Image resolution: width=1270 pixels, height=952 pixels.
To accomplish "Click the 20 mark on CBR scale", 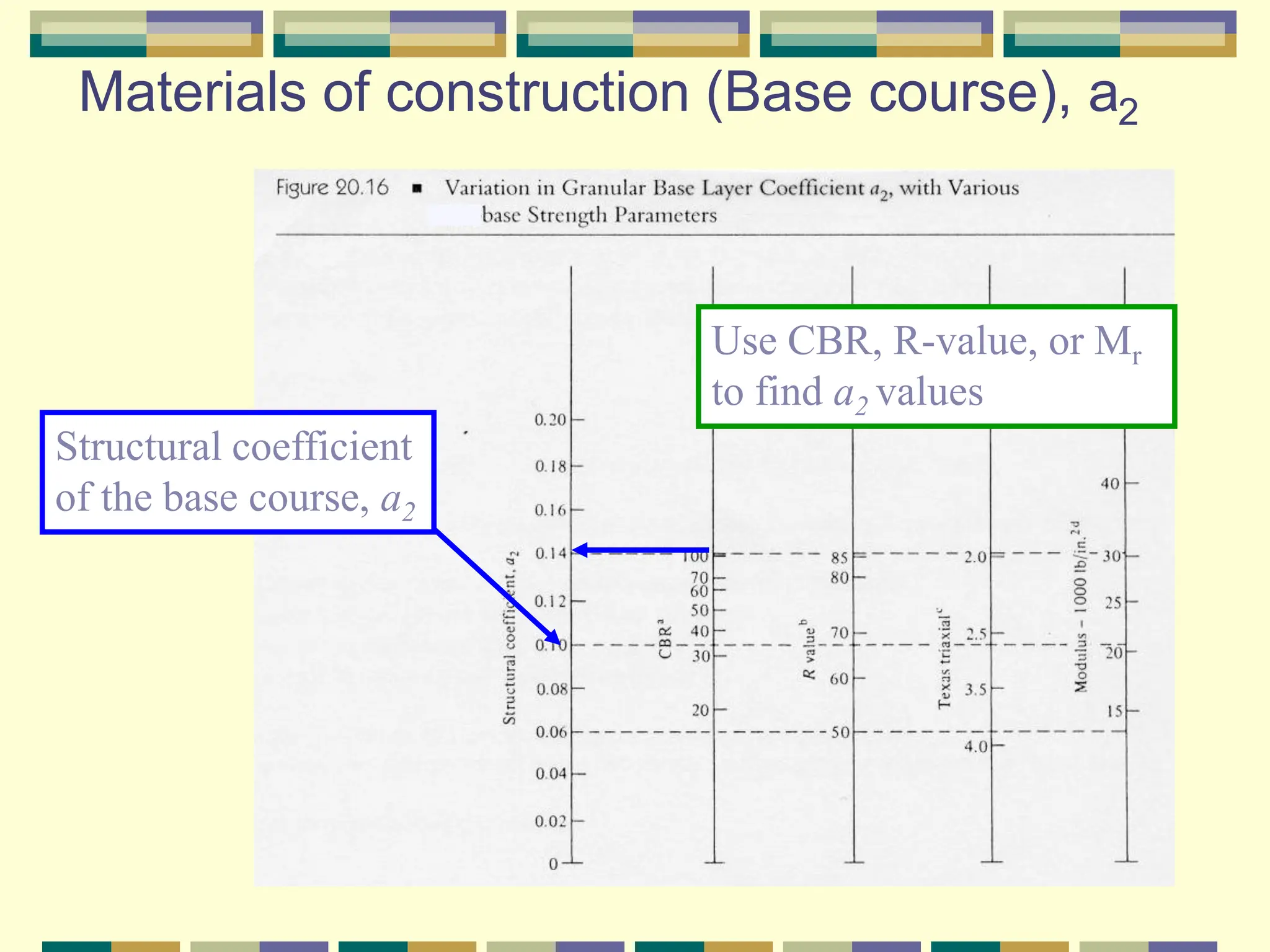I will click(x=701, y=710).
